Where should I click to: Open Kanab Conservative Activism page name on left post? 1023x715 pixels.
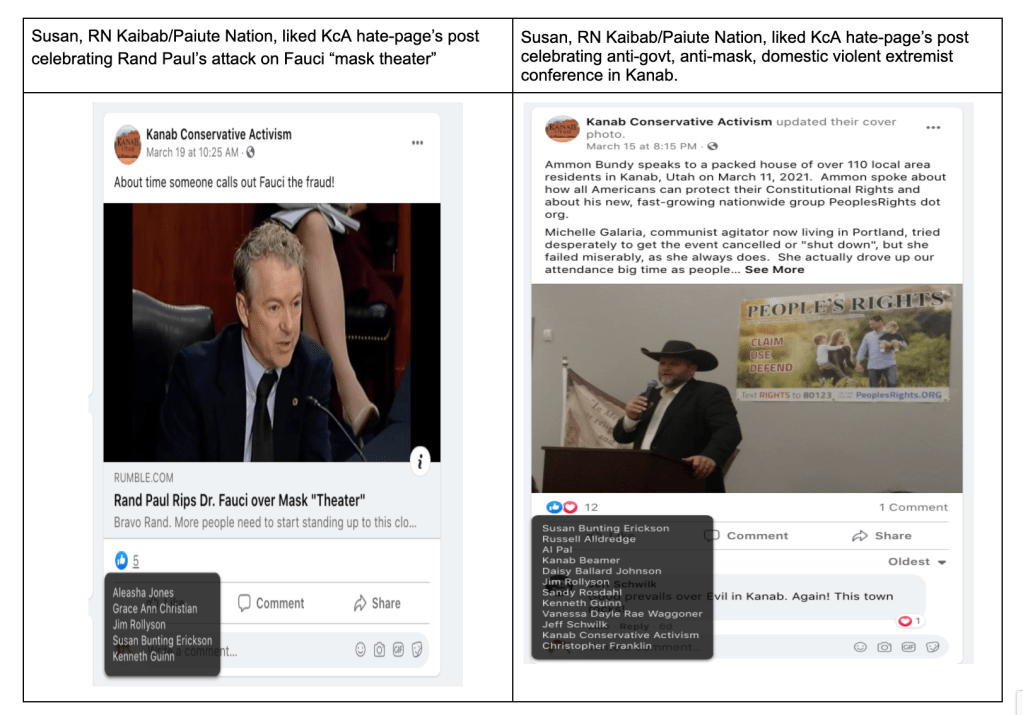click(219, 134)
